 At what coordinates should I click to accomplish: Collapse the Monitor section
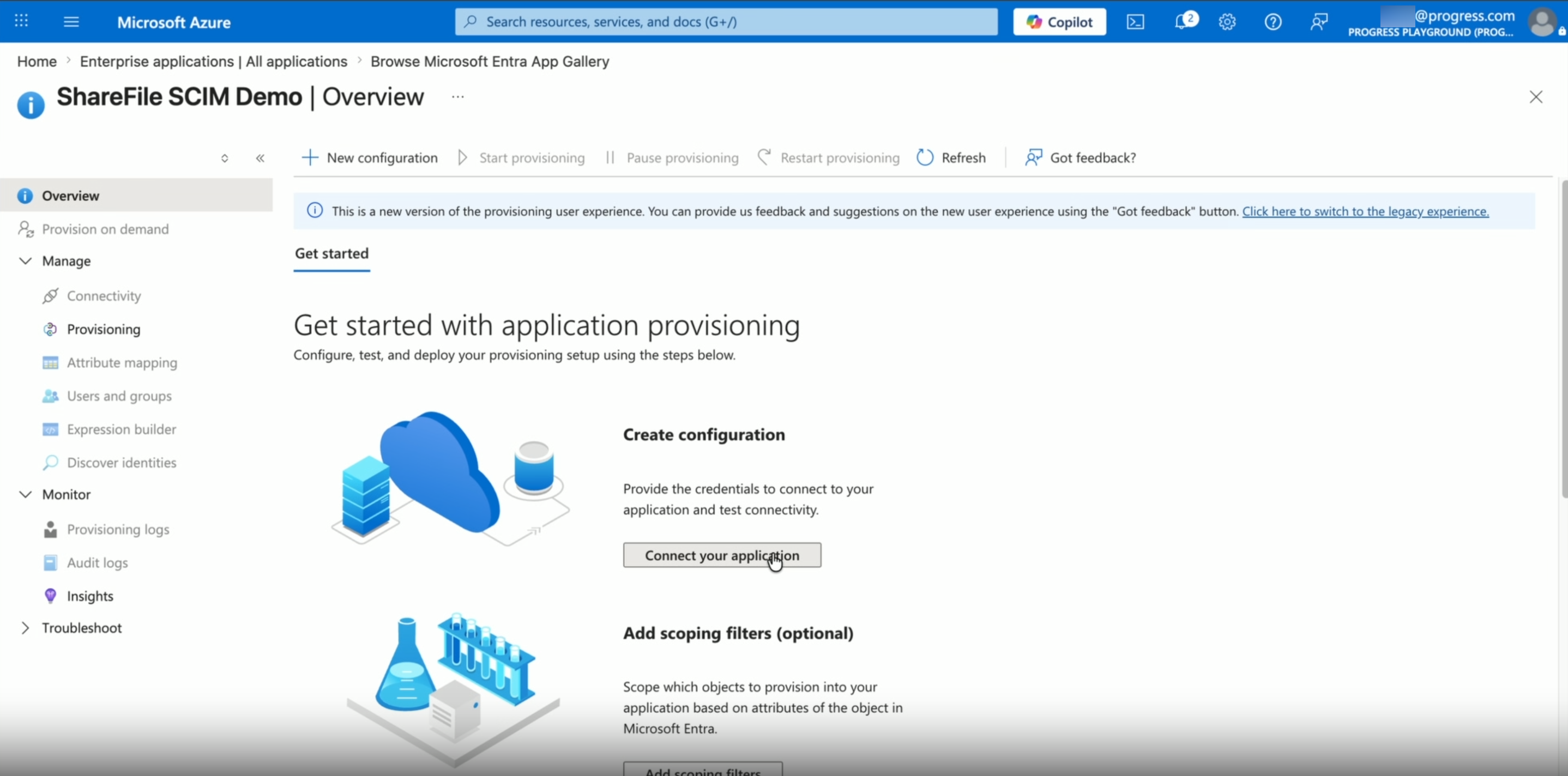[x=26, y=494]
